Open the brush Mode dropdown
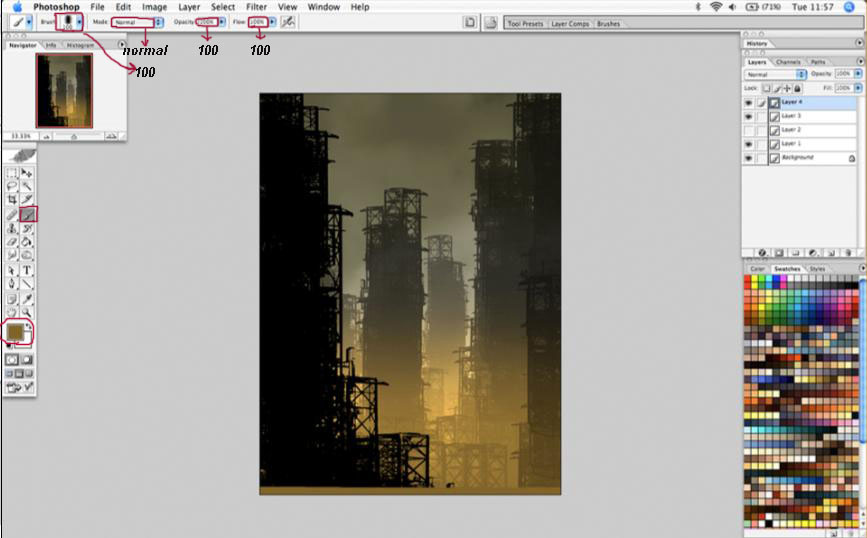The height and width of the screenshot is (538, 867). point(159,22)
